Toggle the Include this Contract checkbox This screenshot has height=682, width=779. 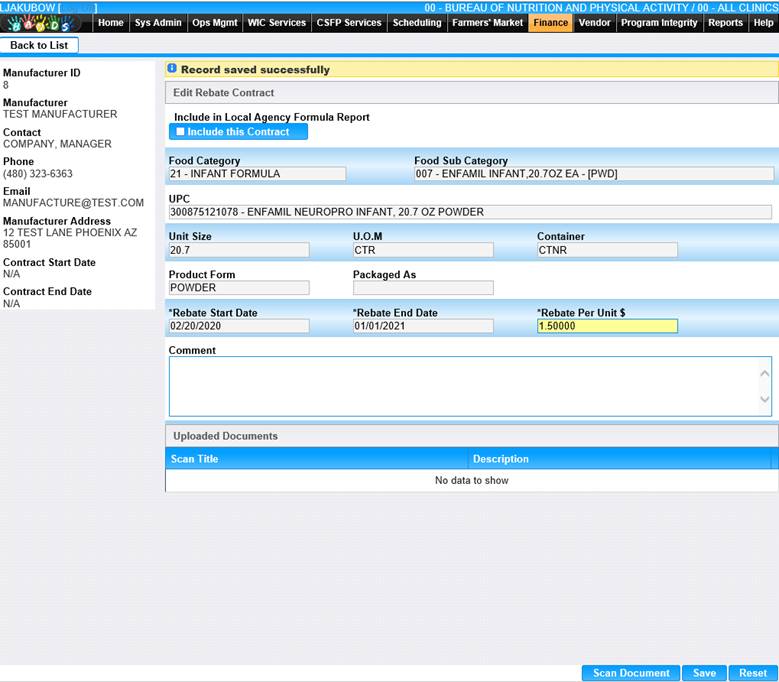[x=180, y=131]
